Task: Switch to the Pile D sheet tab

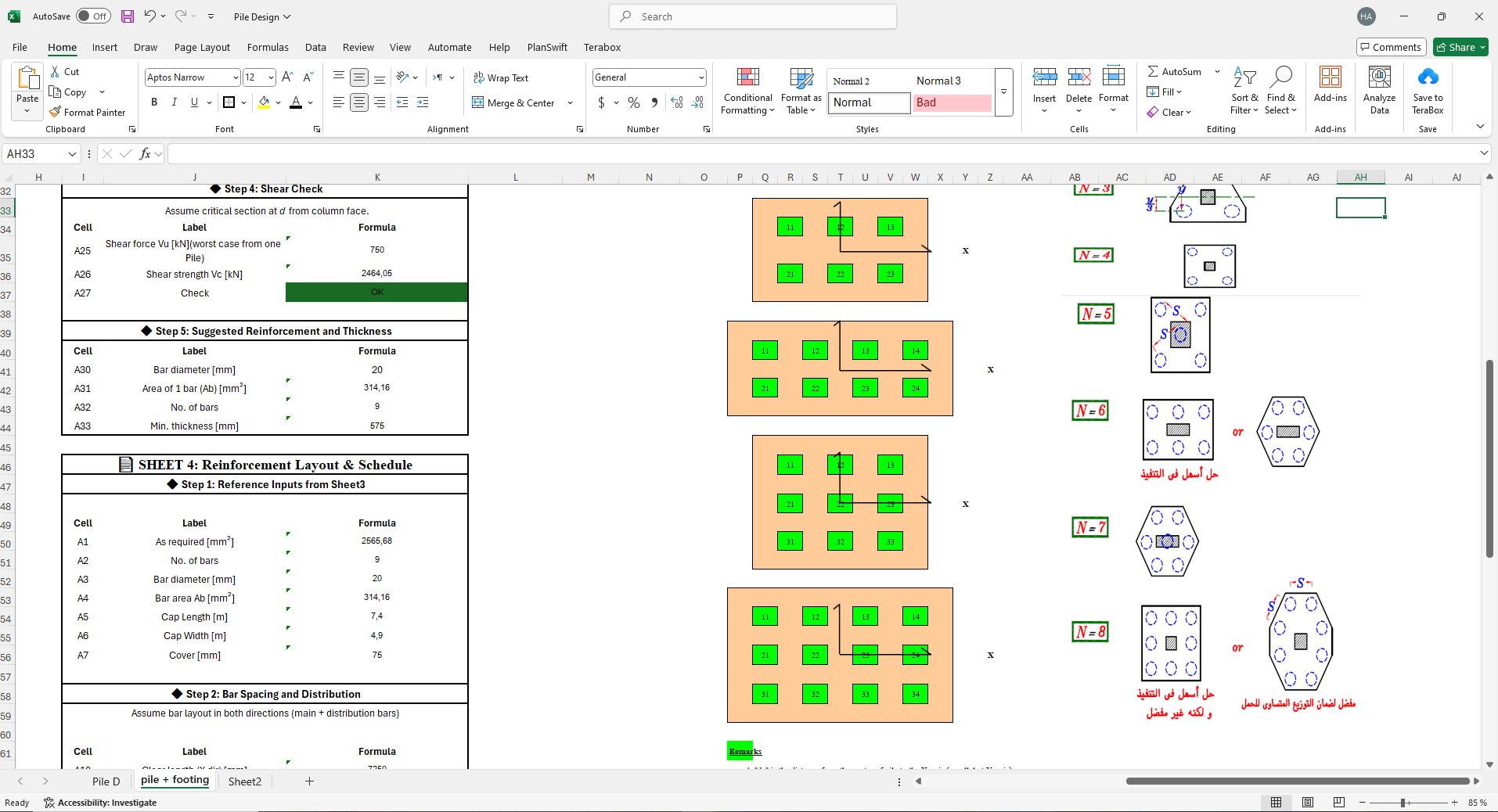Action: [106, 781]
